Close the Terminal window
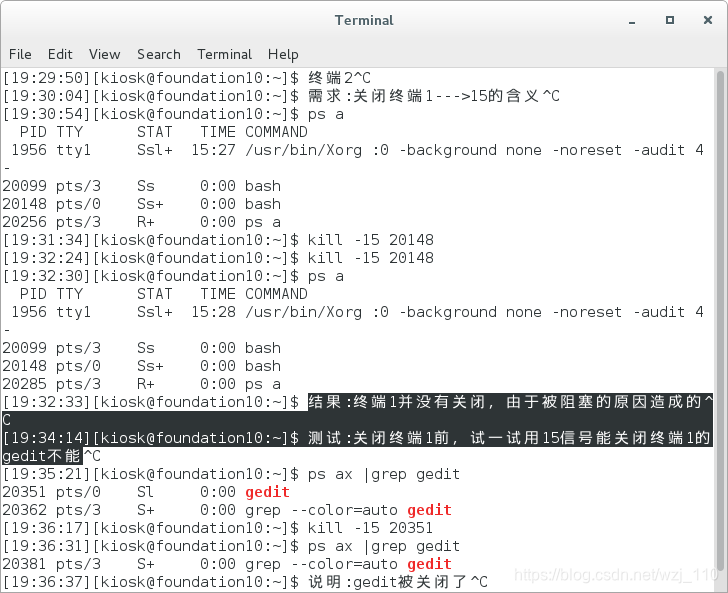728x593 pixels. coord(708,20)
